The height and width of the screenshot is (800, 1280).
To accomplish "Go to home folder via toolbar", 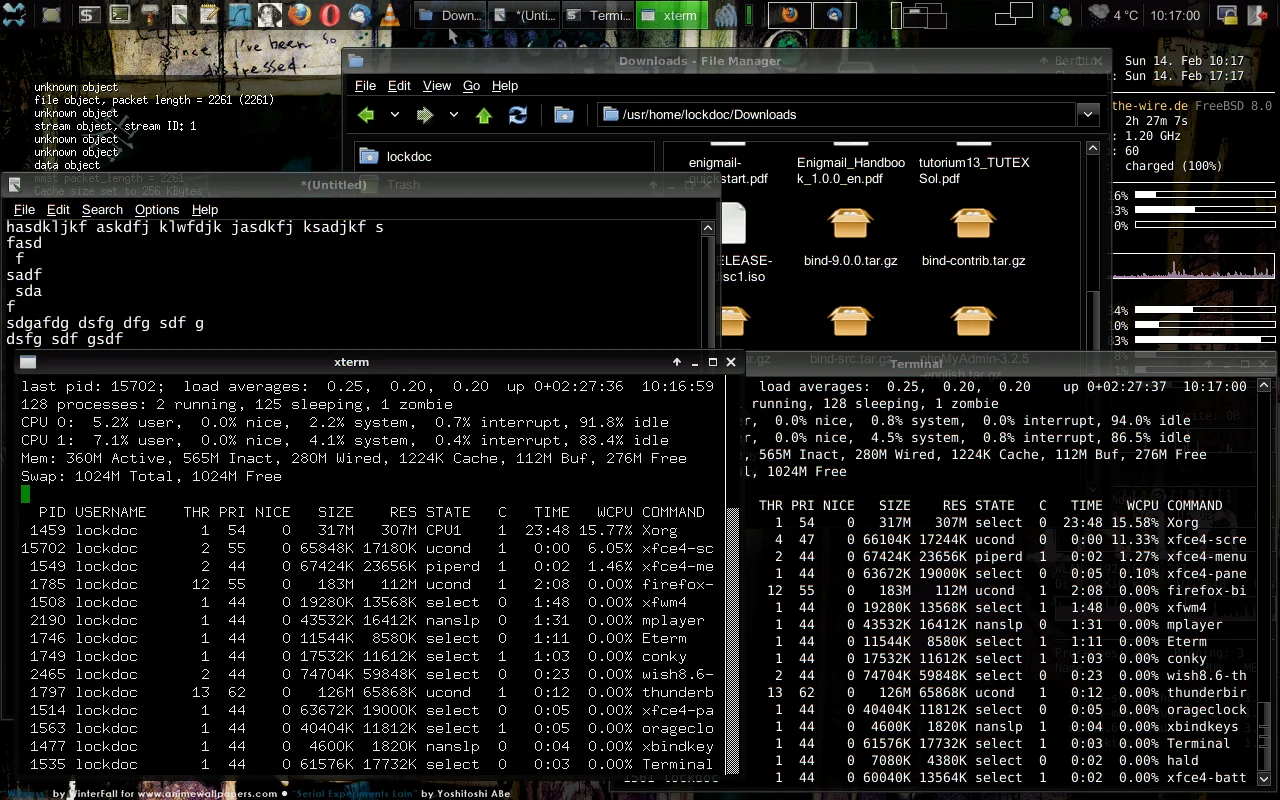I will coord(564,115).
